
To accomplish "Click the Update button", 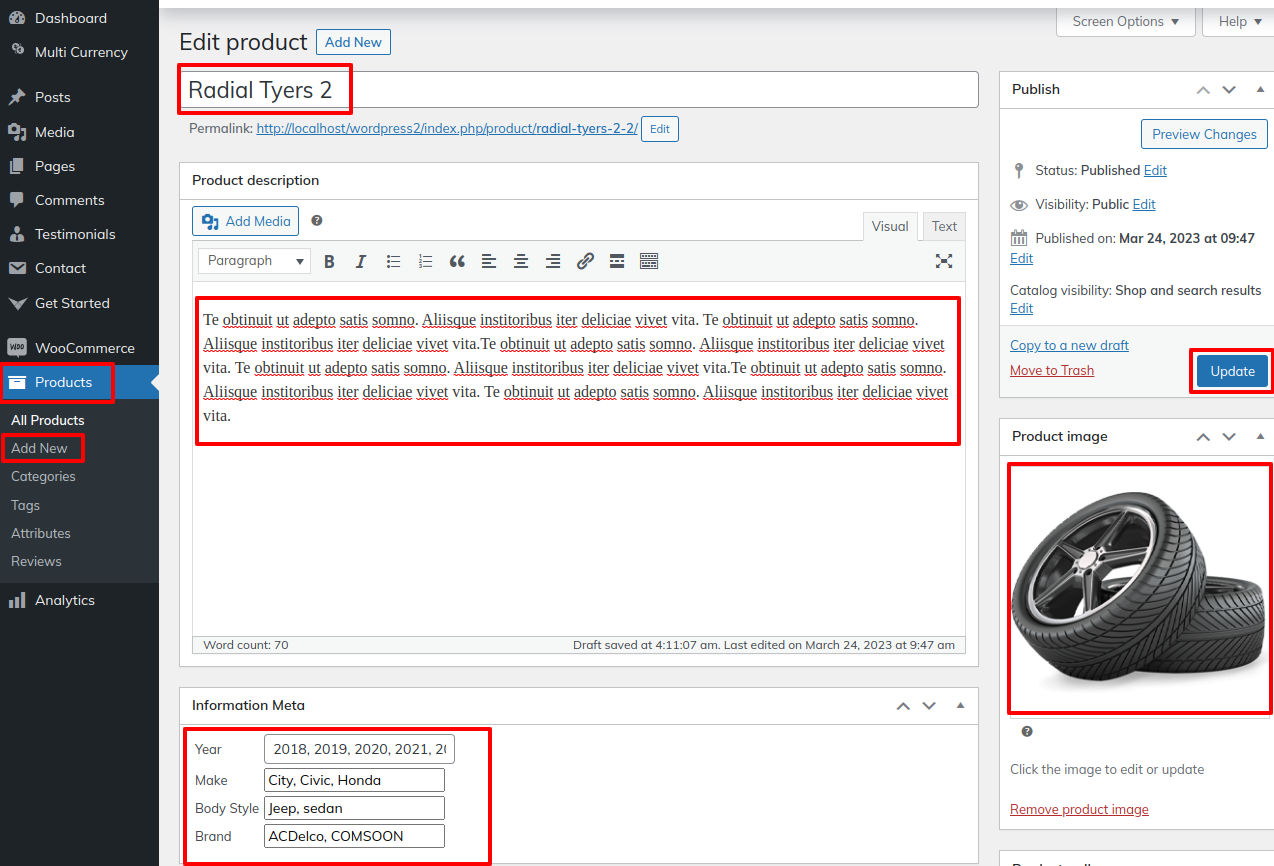I will [1232, 371].
